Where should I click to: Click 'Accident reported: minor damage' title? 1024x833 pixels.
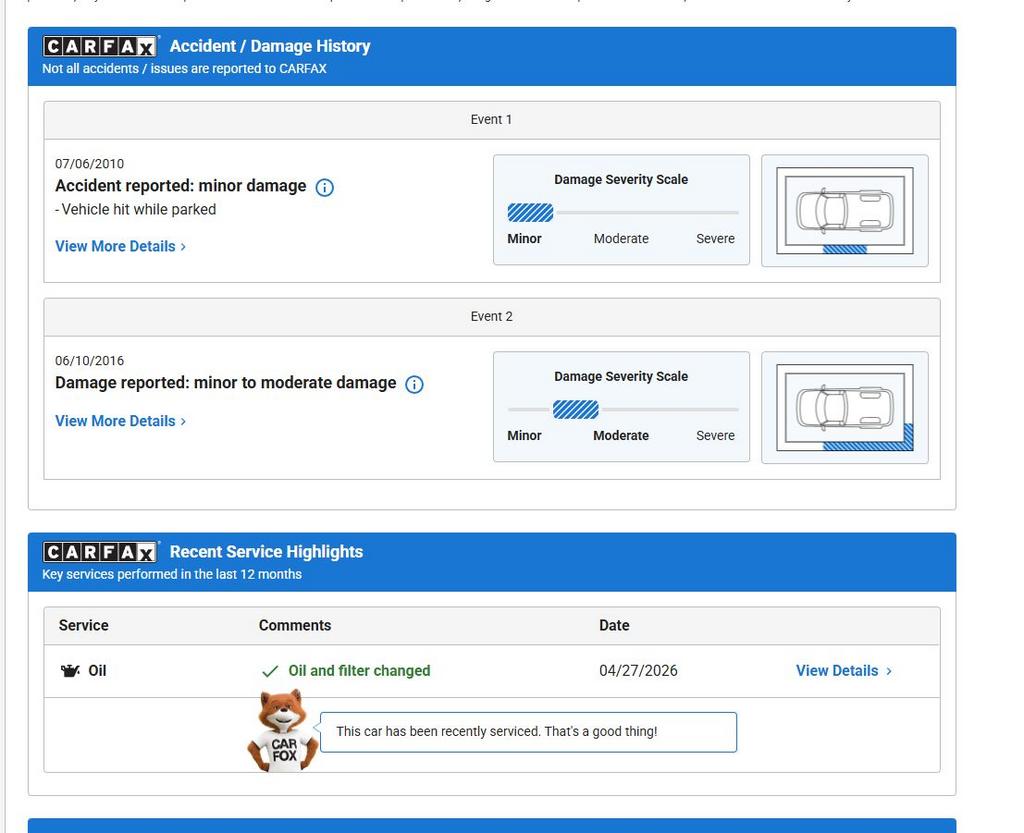coord(180,186)
